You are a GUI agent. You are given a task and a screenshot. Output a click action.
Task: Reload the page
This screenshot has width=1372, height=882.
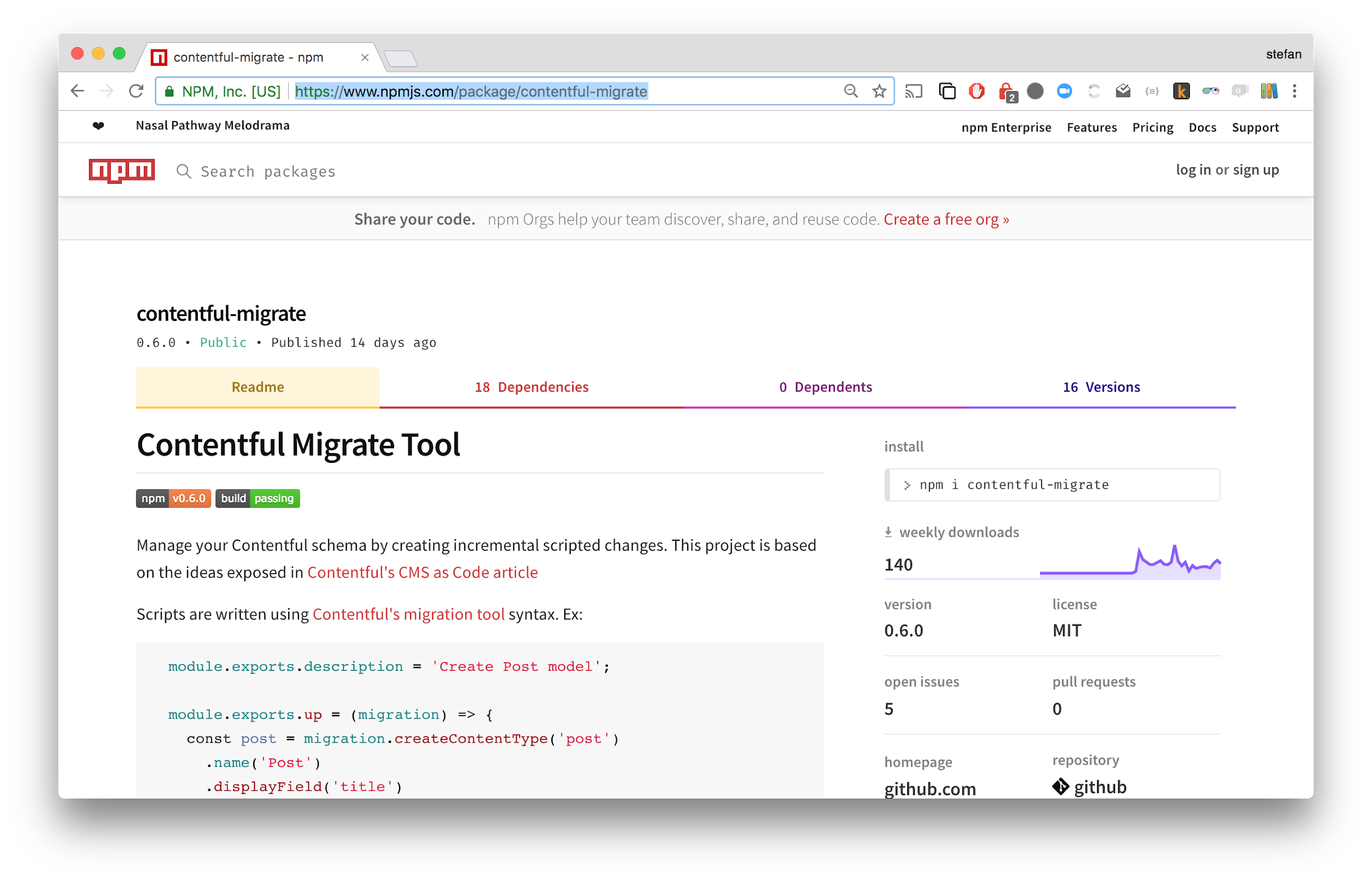[x=136, y=91]
